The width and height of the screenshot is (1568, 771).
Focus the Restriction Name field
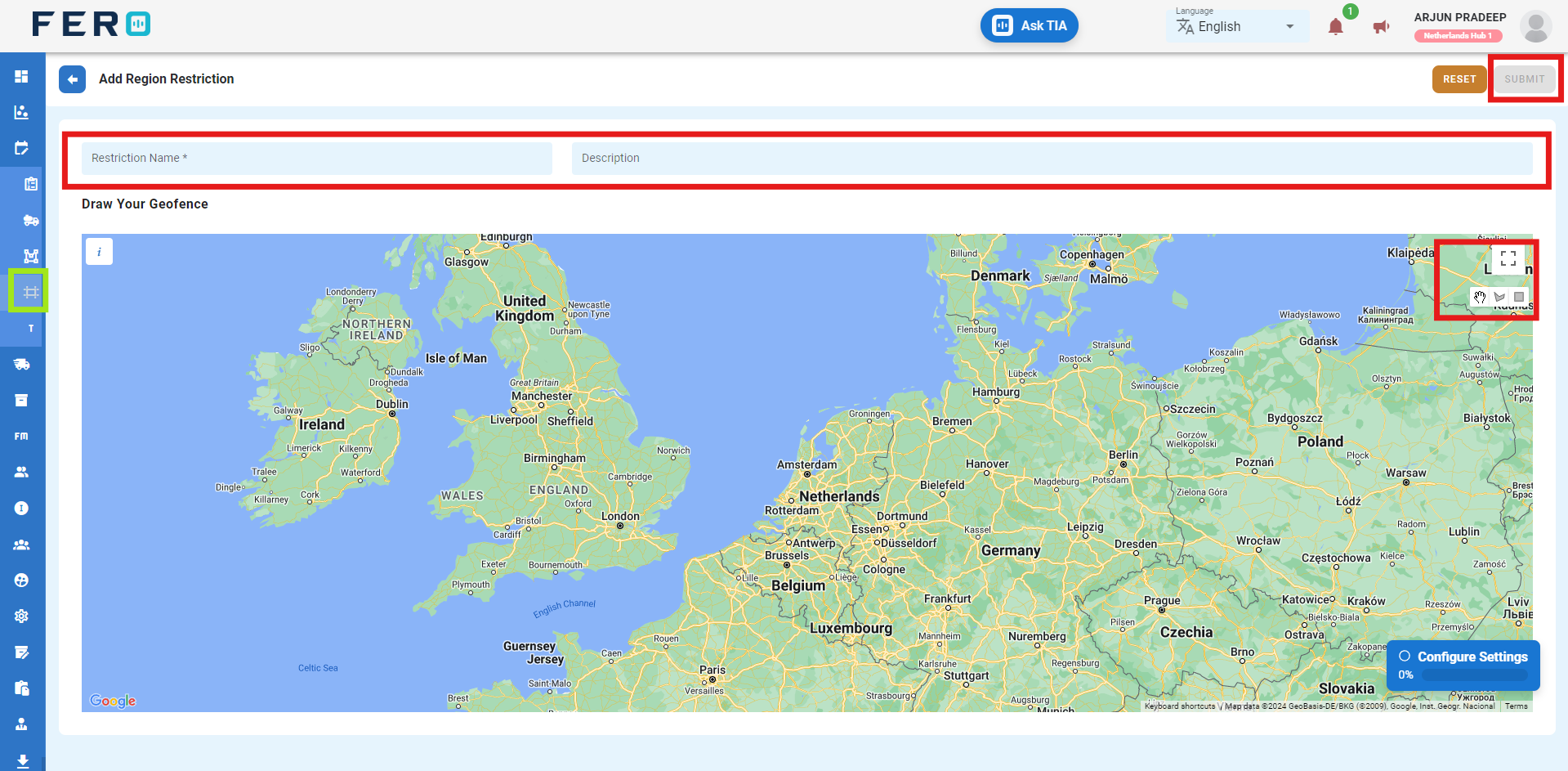[x=317, y=159]
